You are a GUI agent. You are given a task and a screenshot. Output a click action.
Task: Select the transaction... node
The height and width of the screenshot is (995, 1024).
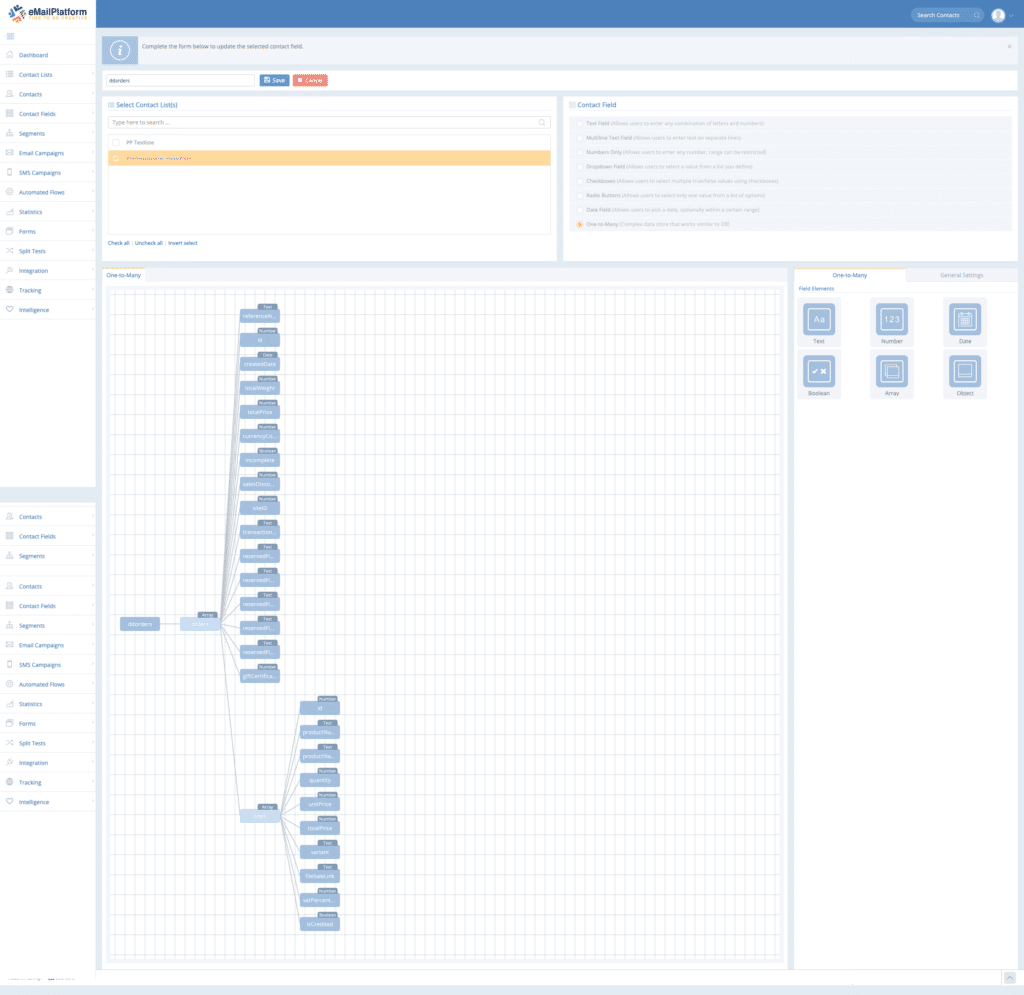point(260,532)
